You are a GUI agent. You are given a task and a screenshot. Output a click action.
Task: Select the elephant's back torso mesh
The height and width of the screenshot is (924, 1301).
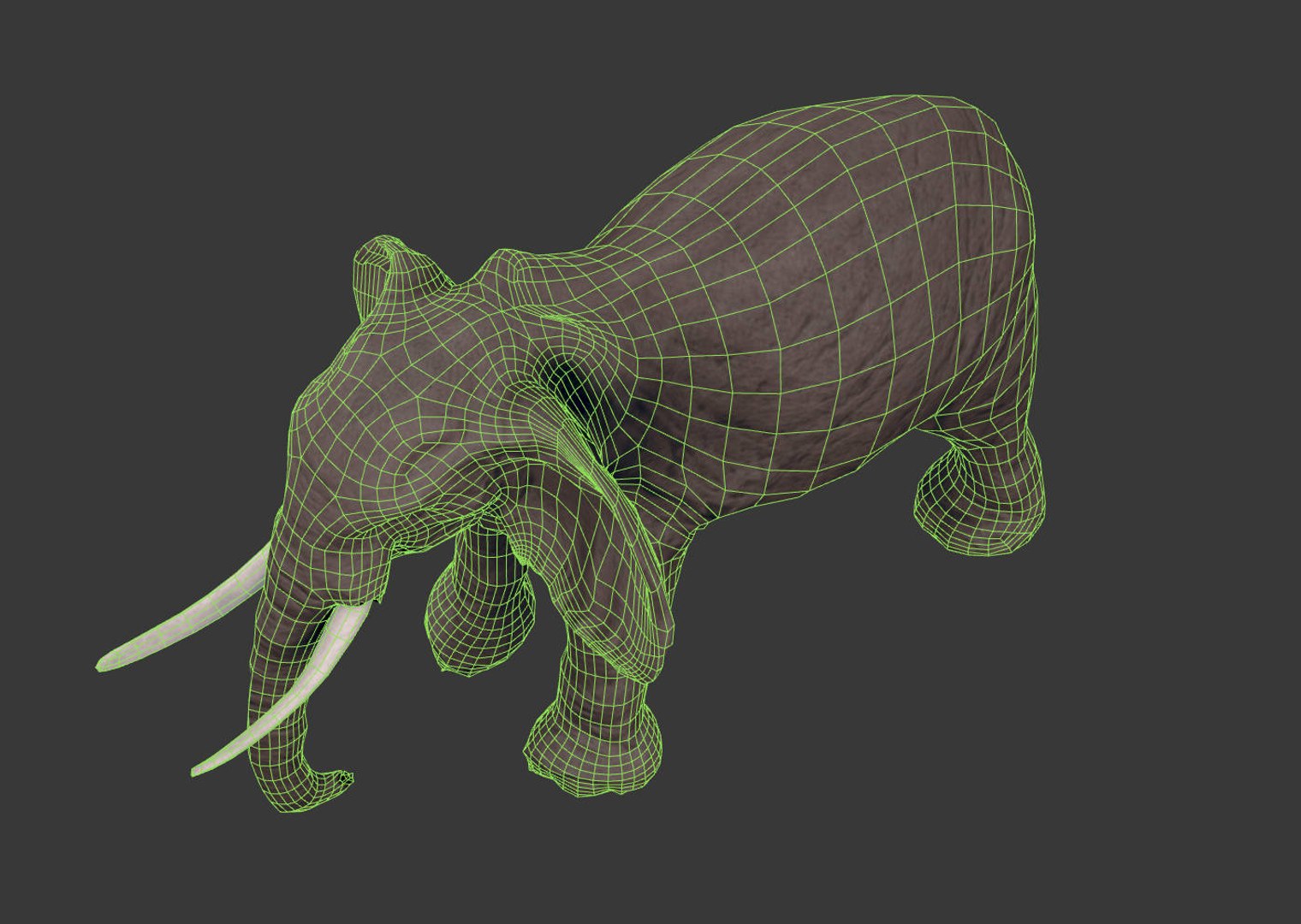click(x=822, y=299)
